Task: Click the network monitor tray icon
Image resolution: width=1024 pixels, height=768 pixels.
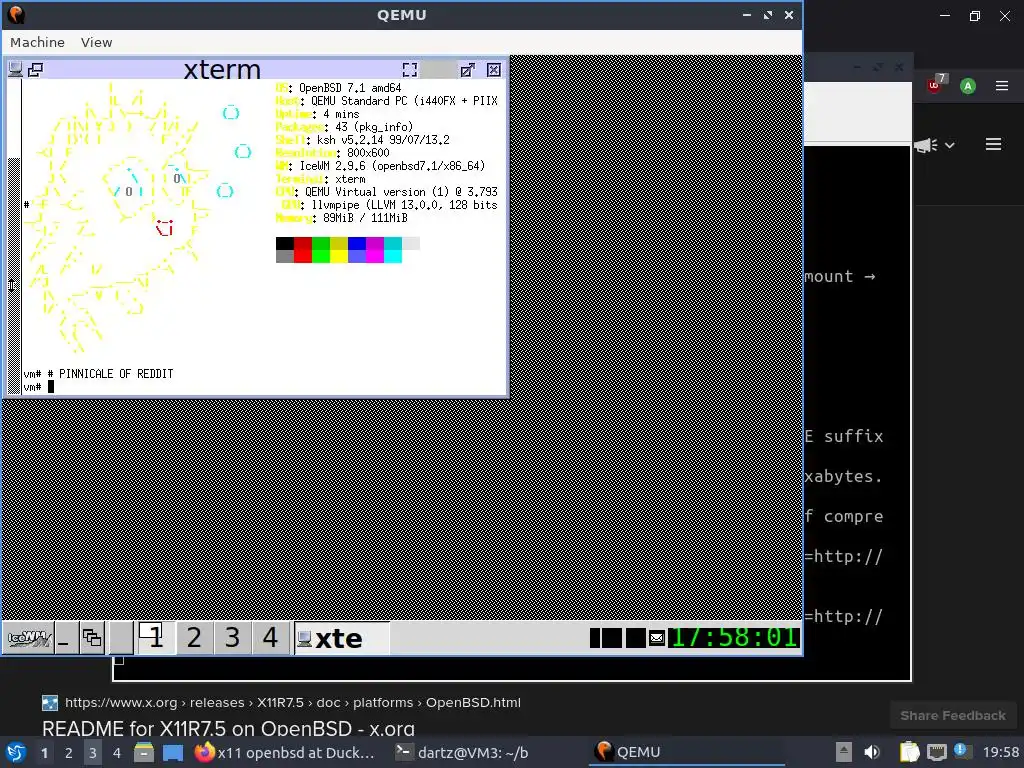Action: (x=936, y=752)
